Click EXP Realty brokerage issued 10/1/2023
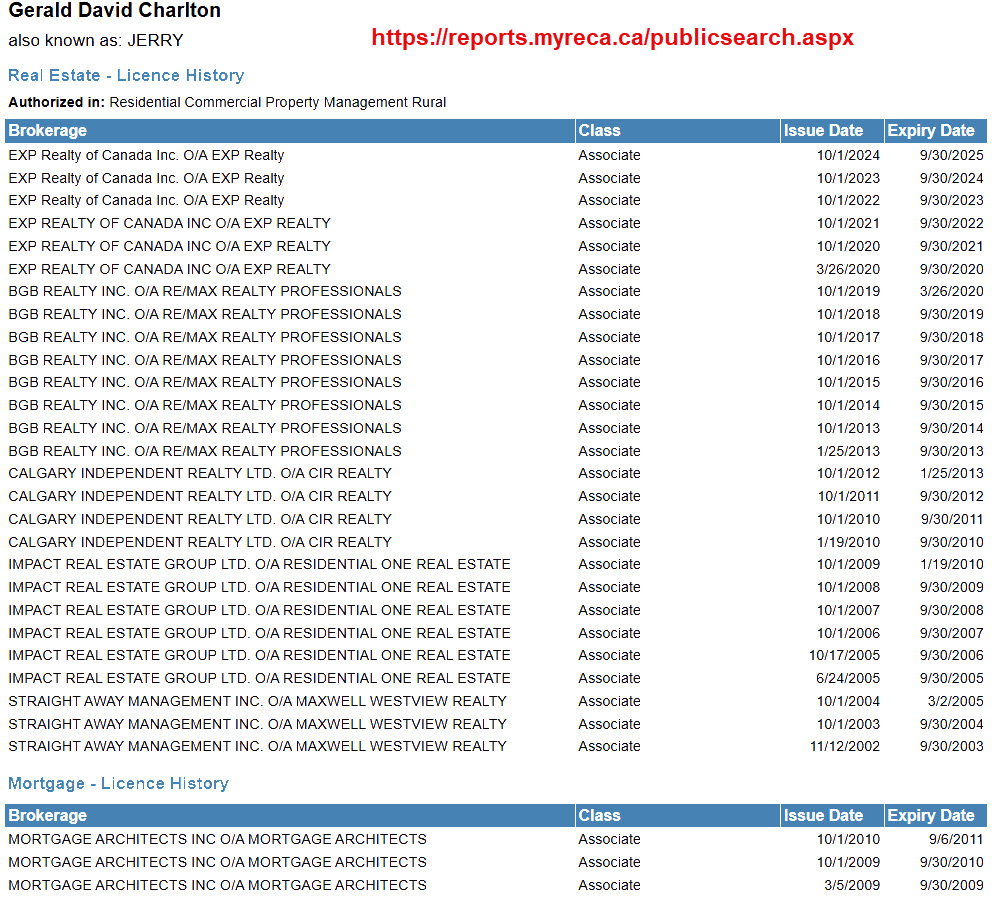 pos(146,178)
